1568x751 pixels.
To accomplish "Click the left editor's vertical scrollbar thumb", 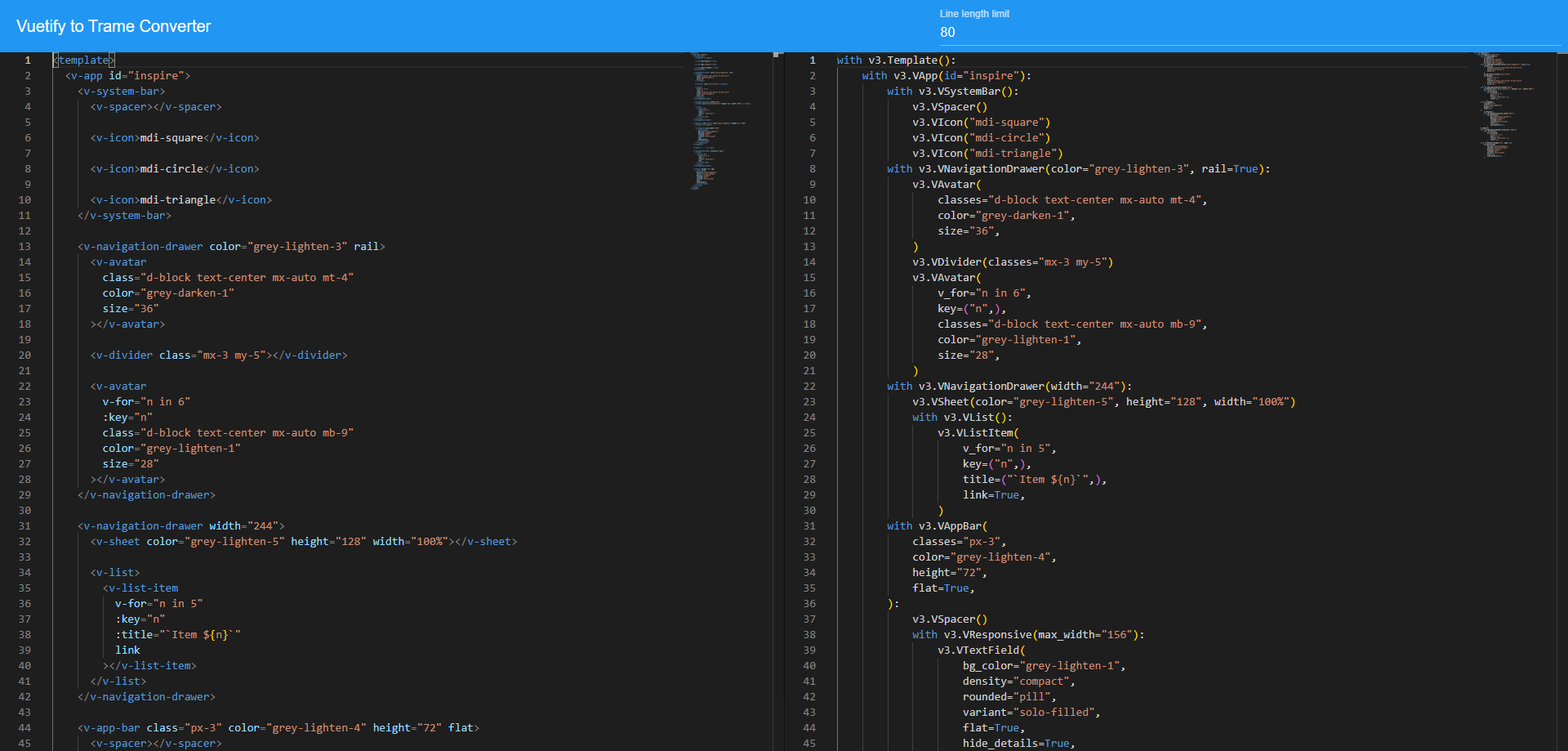I will pos(777,56).
